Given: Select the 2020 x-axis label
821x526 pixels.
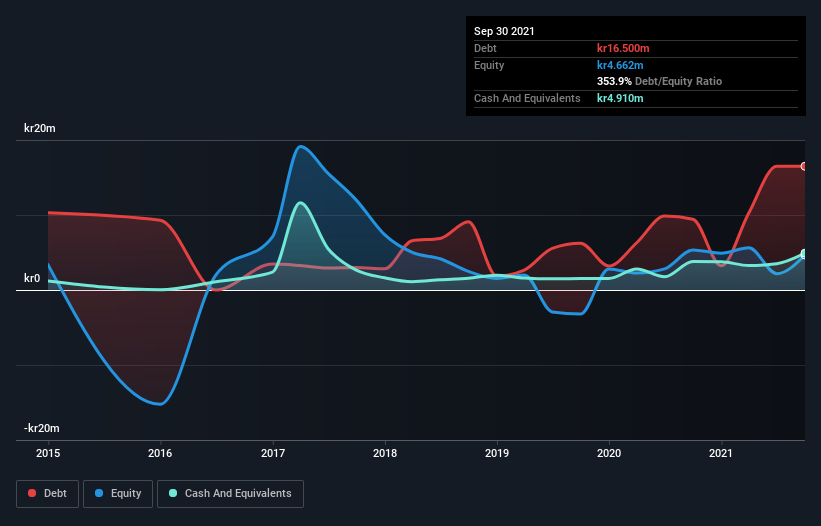Looking at the screenshot, I should coord(609,453).
